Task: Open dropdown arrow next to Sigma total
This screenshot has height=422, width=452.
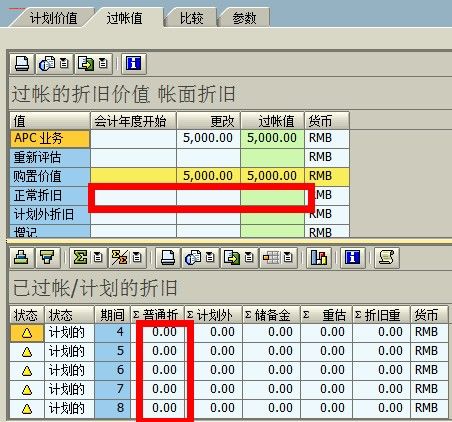Action: 98,258
